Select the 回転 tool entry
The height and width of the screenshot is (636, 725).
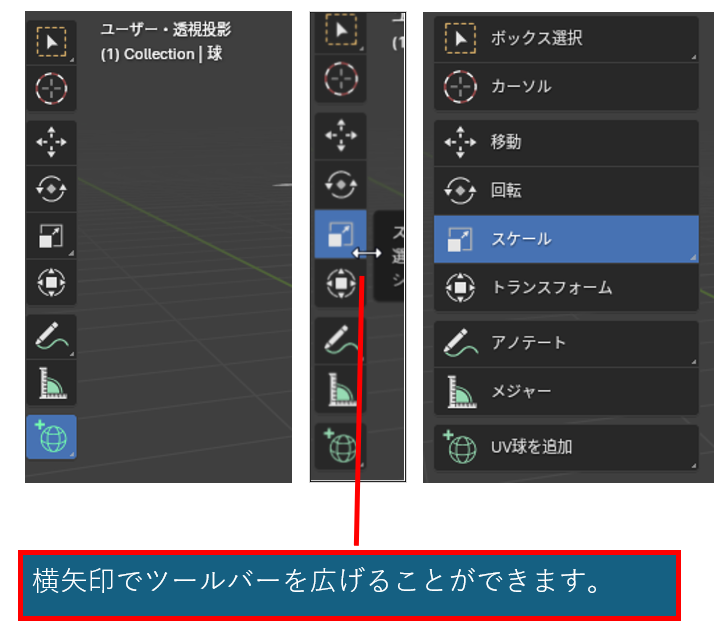coord(565,191)
